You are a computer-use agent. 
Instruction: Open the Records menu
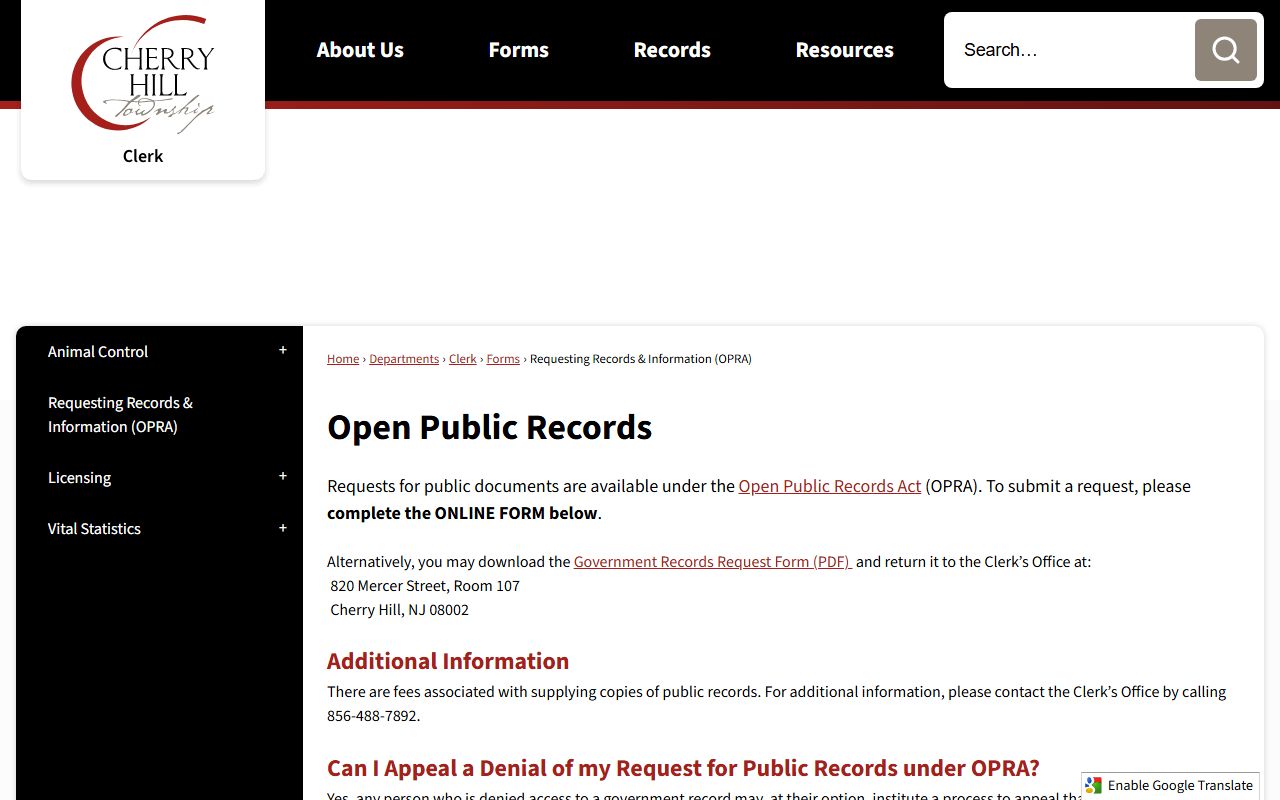tap(672, 50)
